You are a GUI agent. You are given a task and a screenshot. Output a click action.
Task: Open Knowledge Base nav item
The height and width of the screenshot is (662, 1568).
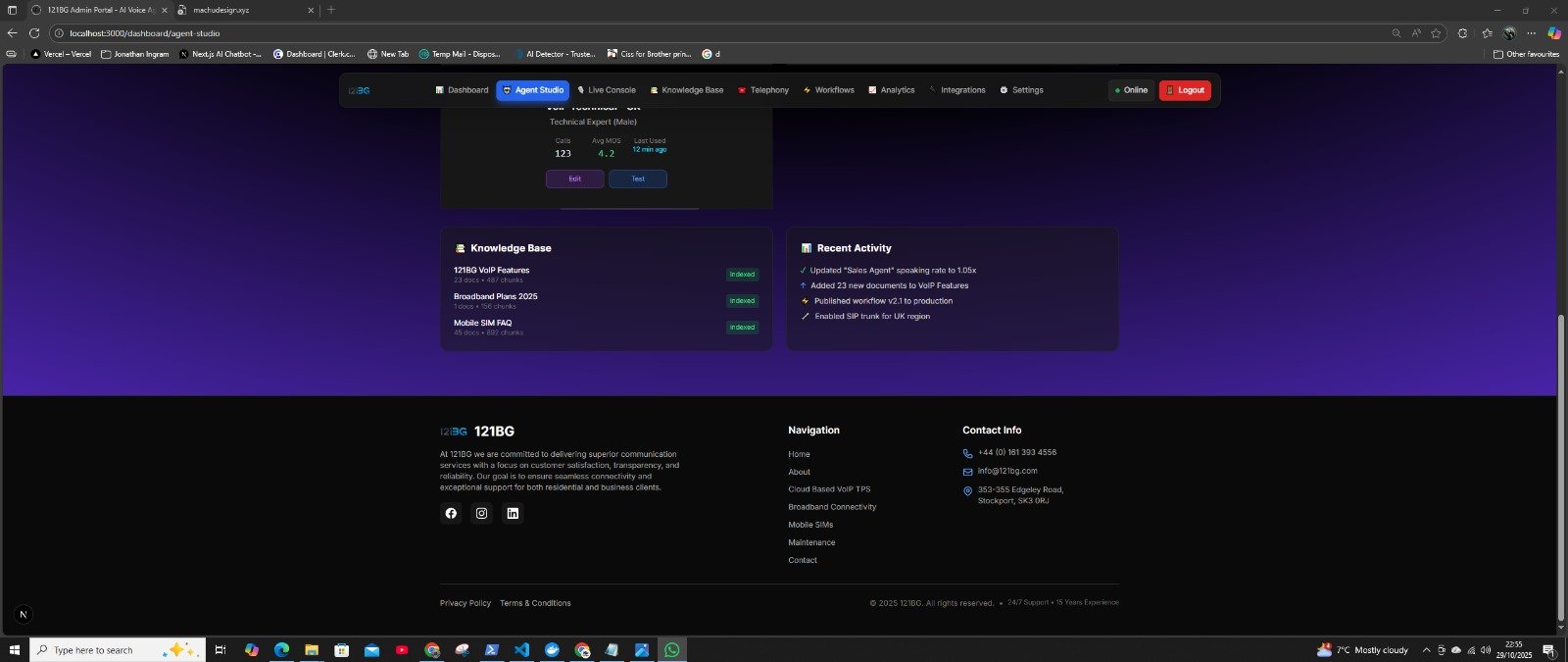pyautogui.click(x=687, y=90)
